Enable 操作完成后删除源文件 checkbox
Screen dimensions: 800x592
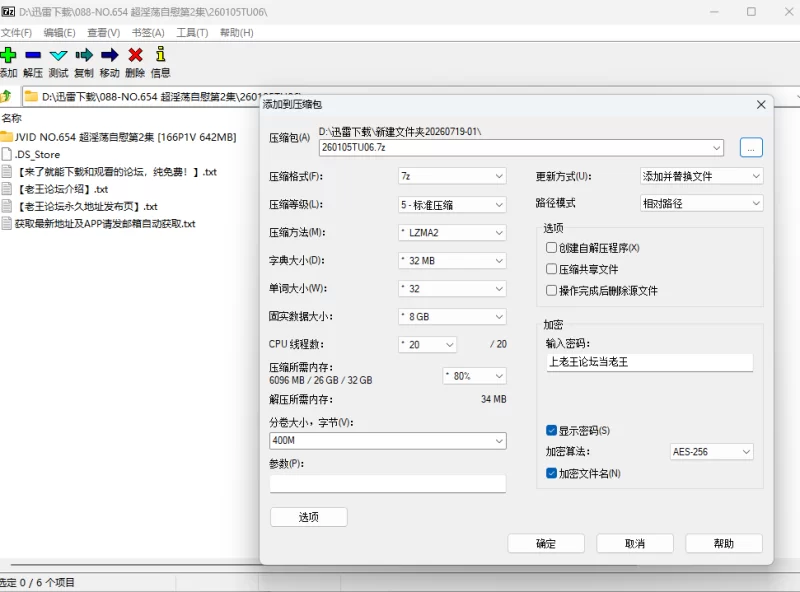pos(551,290)
